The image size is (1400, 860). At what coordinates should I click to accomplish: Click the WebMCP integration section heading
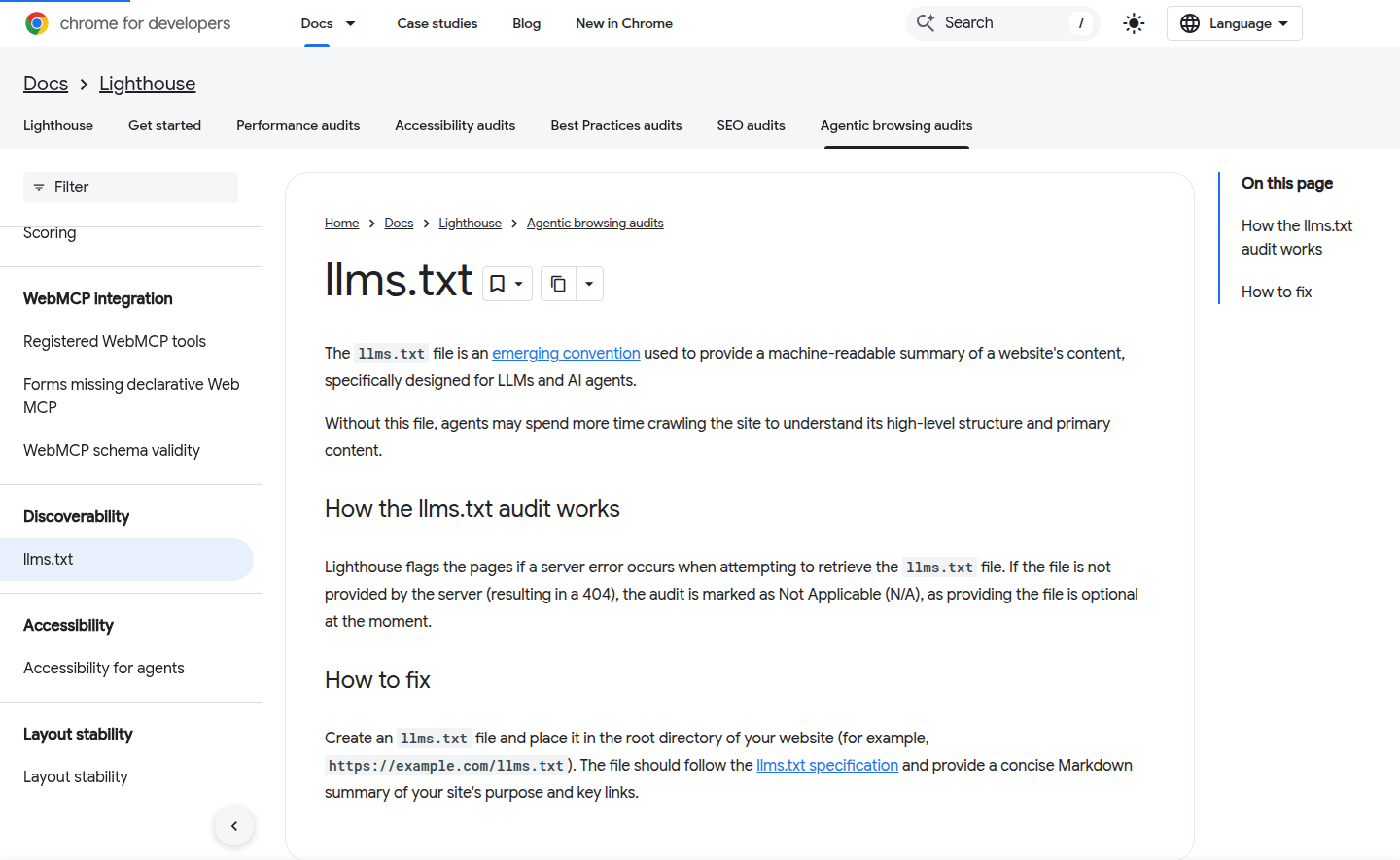(x=98, y=298)
